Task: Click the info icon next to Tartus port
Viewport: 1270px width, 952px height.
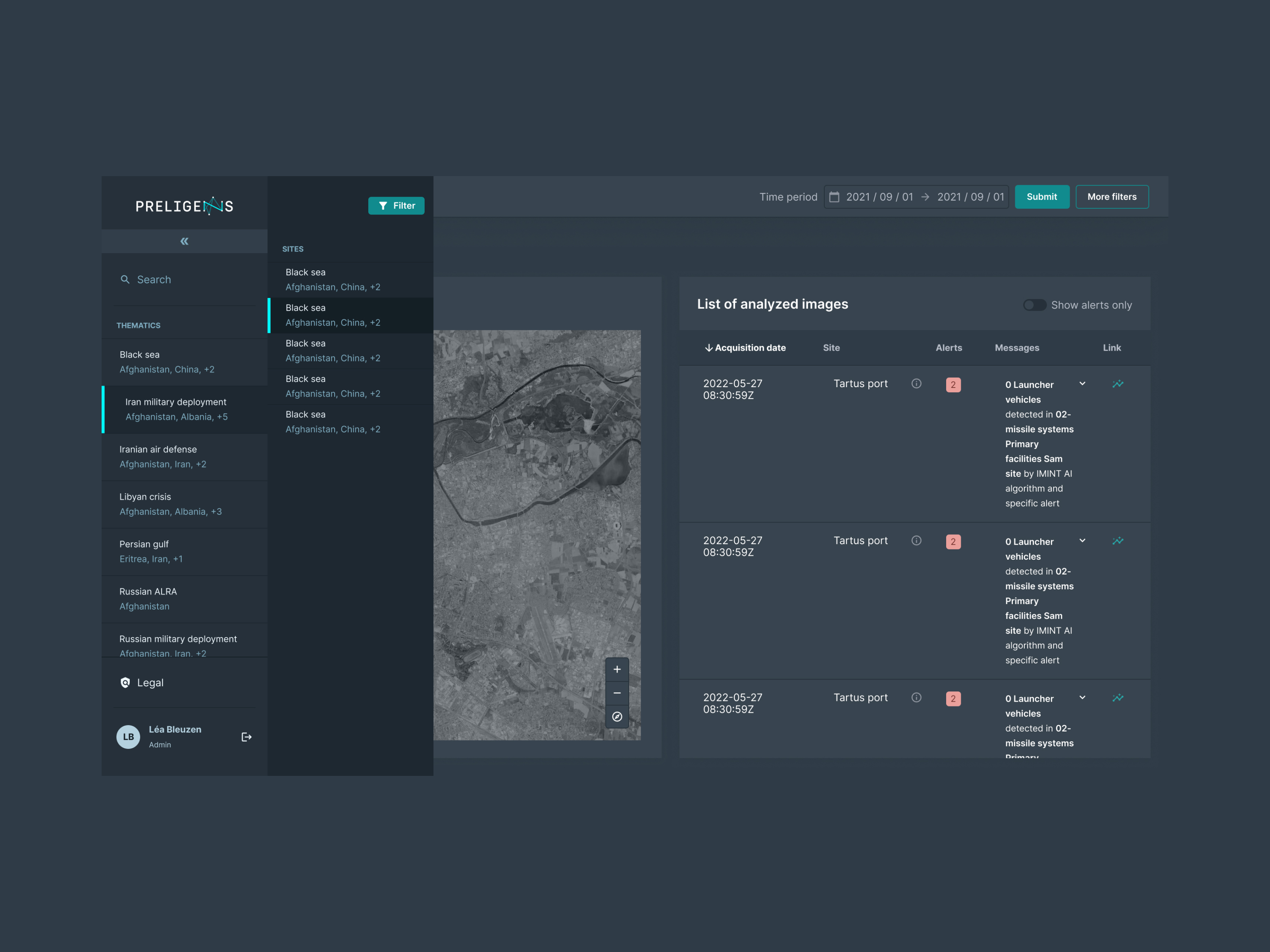Action: click(x=916, y=384)
